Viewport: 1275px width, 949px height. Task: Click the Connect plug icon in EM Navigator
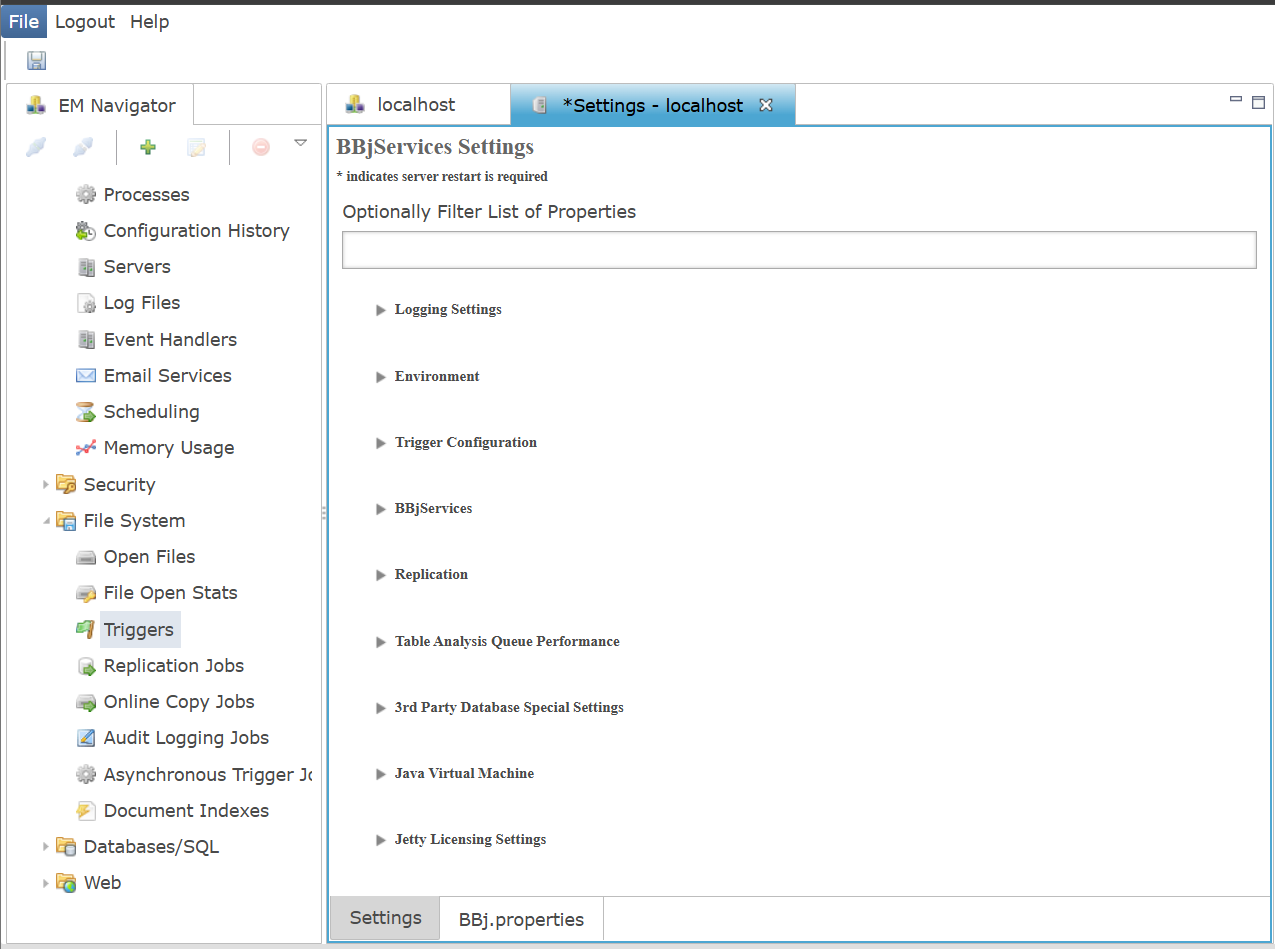36,147
